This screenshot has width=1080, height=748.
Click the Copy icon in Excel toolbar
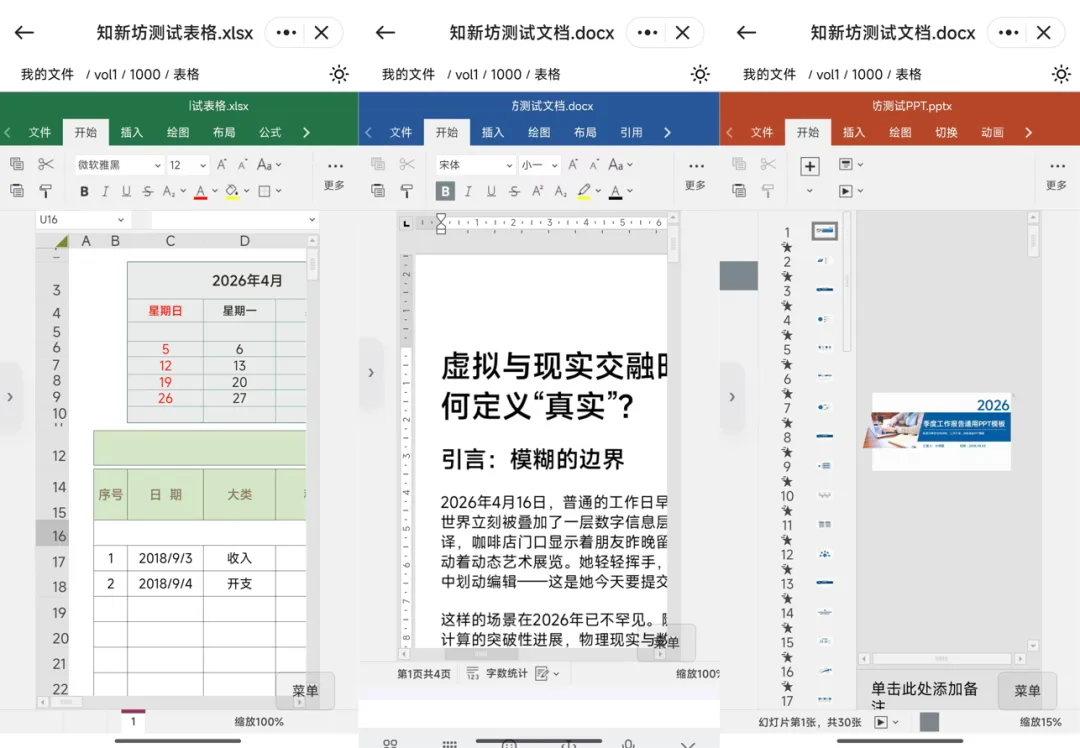(17, 164)
